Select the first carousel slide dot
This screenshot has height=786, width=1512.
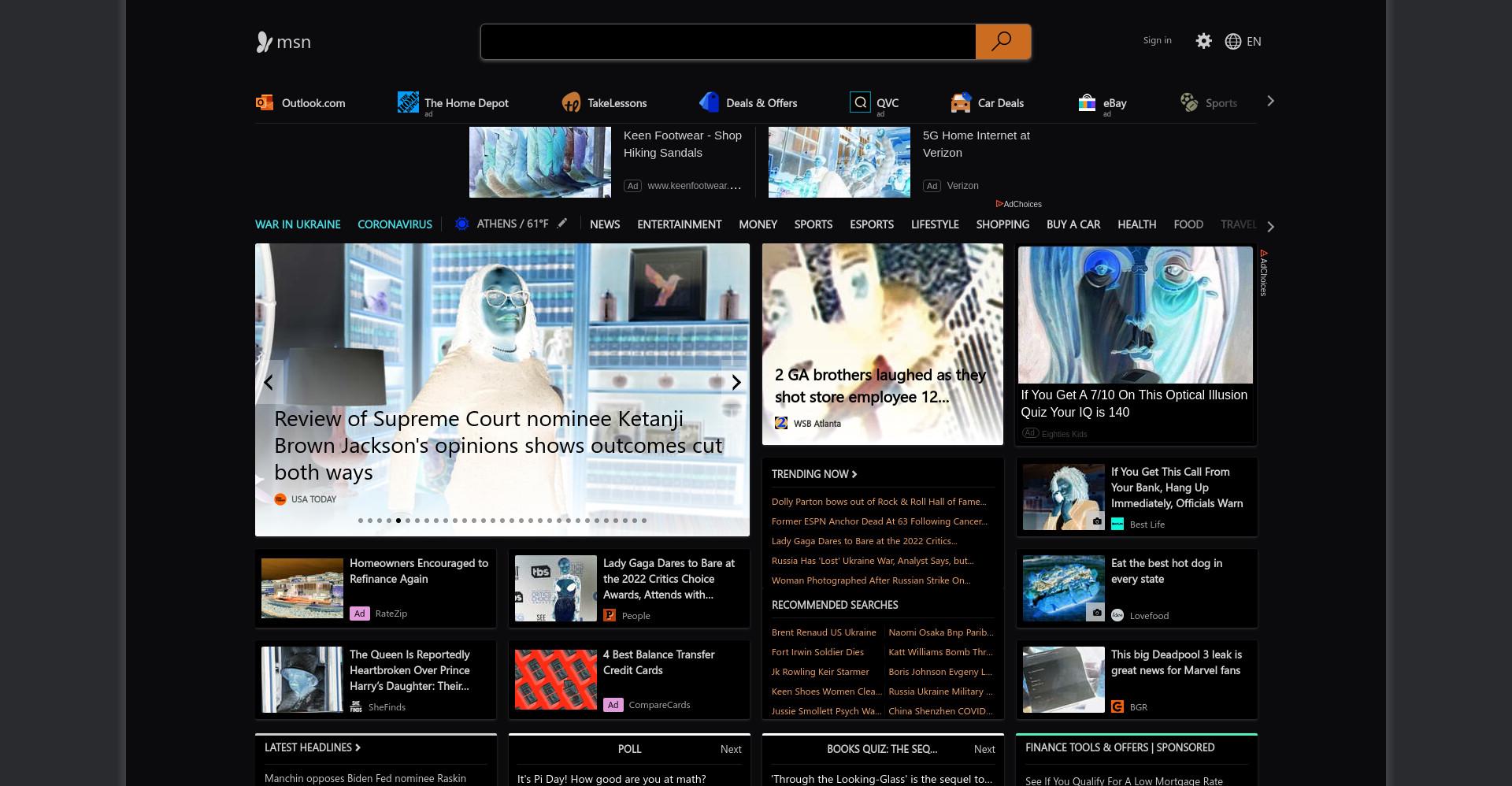[x=361, y=521]
